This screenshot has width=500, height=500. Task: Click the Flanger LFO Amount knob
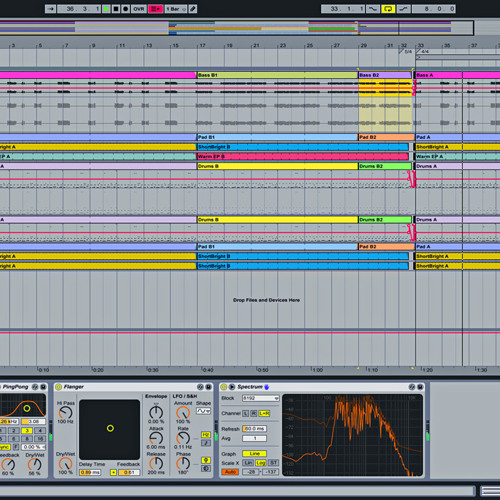click(183, 413)
